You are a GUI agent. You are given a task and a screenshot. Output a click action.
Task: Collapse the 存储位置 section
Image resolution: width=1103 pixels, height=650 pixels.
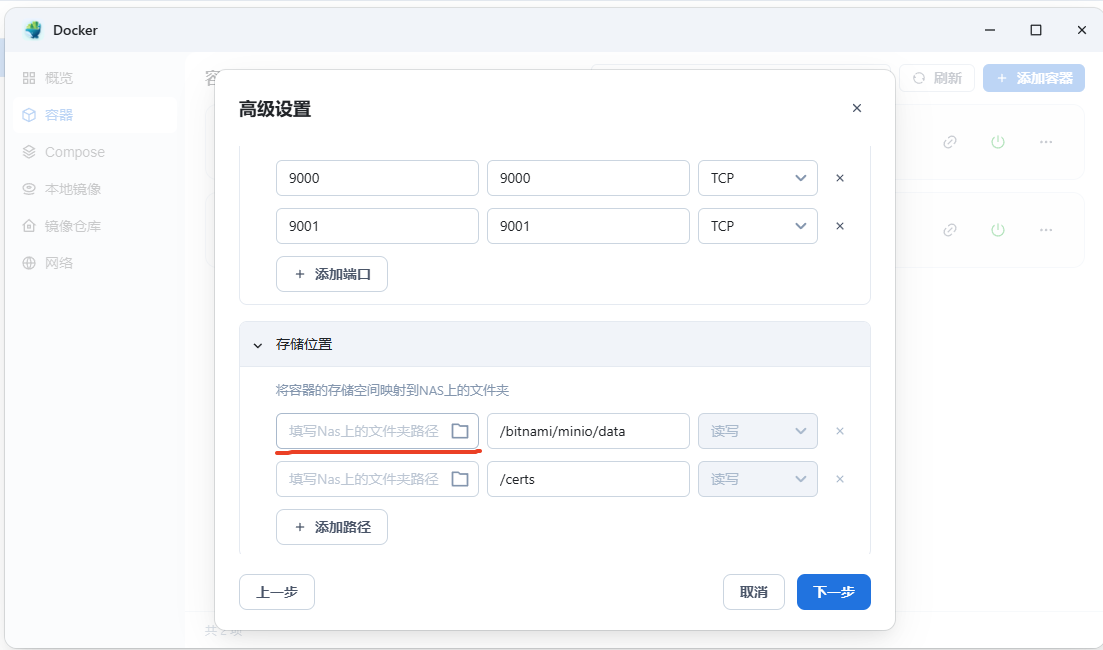pyautogui.click(x=258, y=344)
